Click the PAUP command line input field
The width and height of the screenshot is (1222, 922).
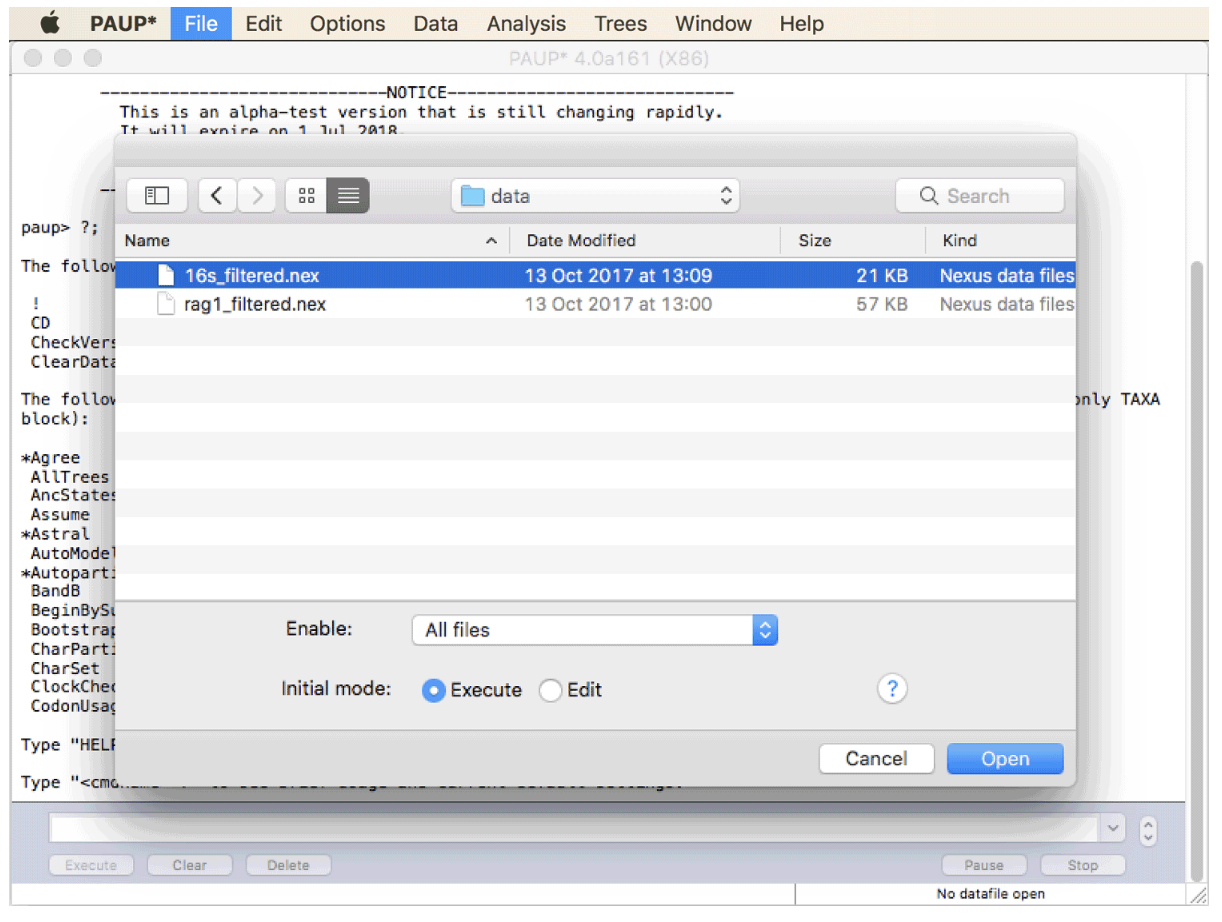574,829
